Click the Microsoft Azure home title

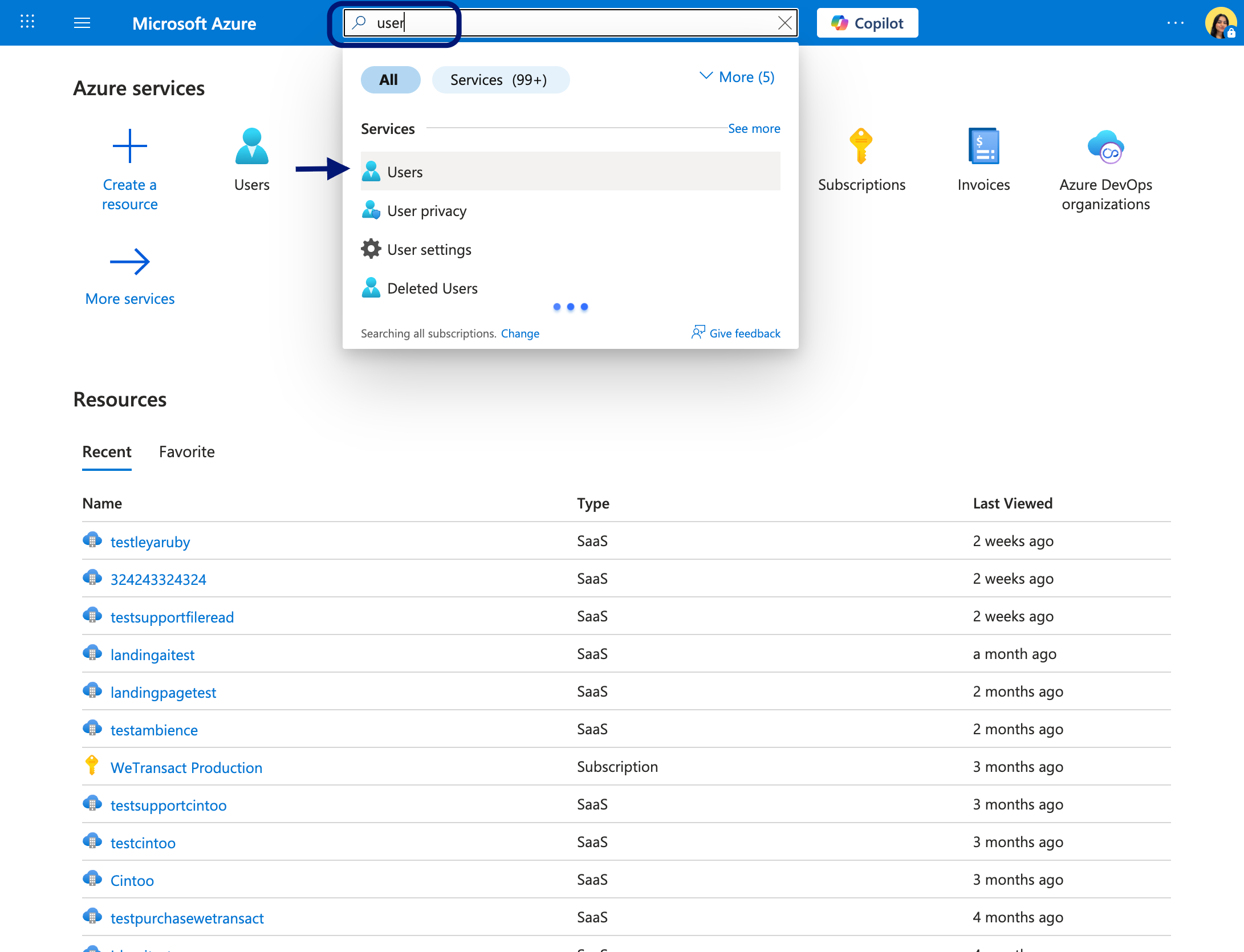pos(194,23)
